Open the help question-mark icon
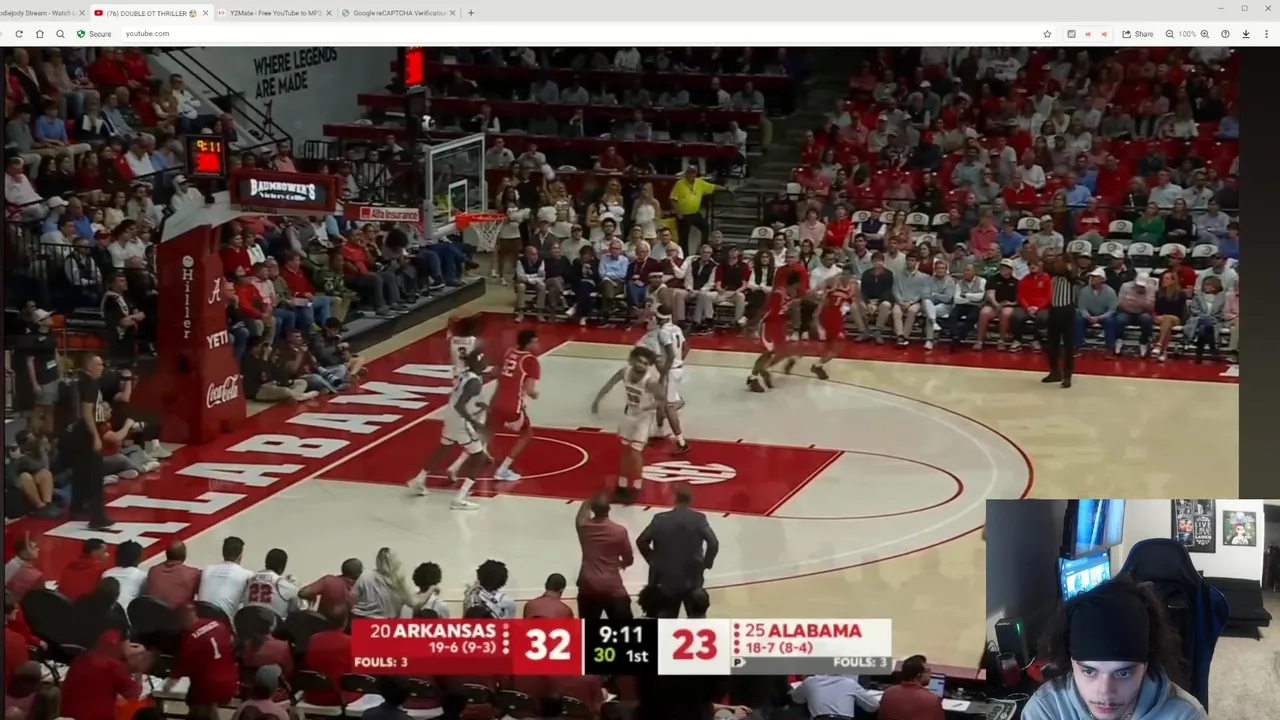The image size is (1280, 720). coord(1226,34)
